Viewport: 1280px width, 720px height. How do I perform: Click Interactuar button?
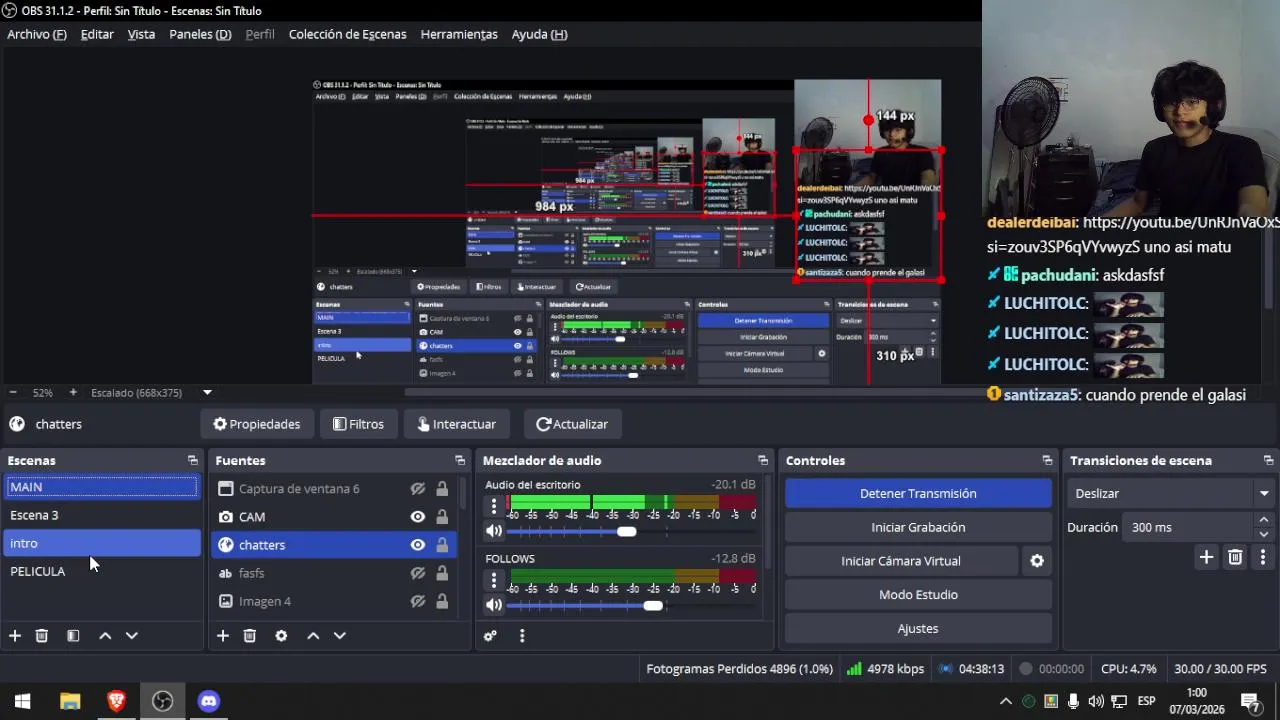456,424
